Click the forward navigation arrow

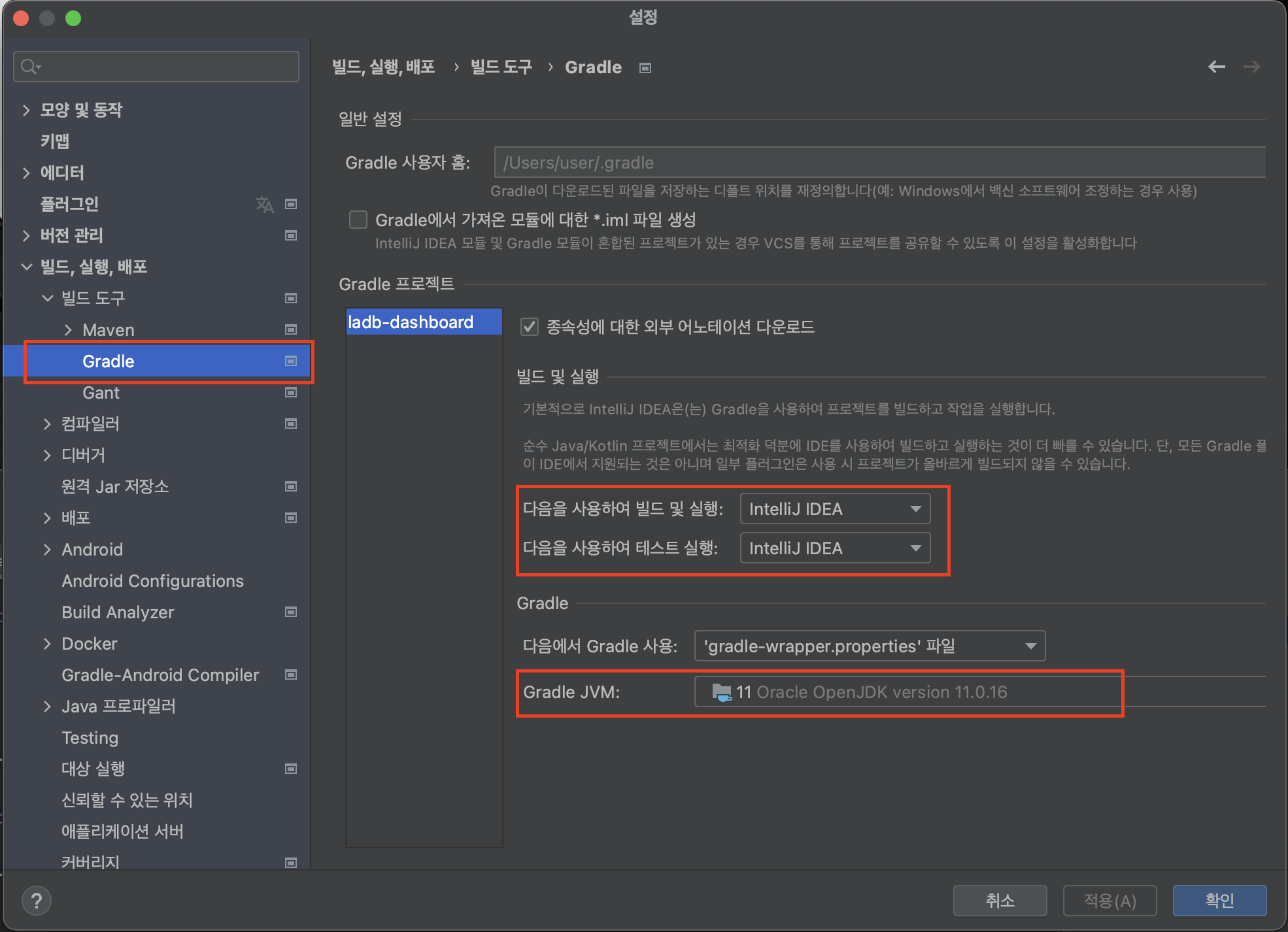(1251, 67)
